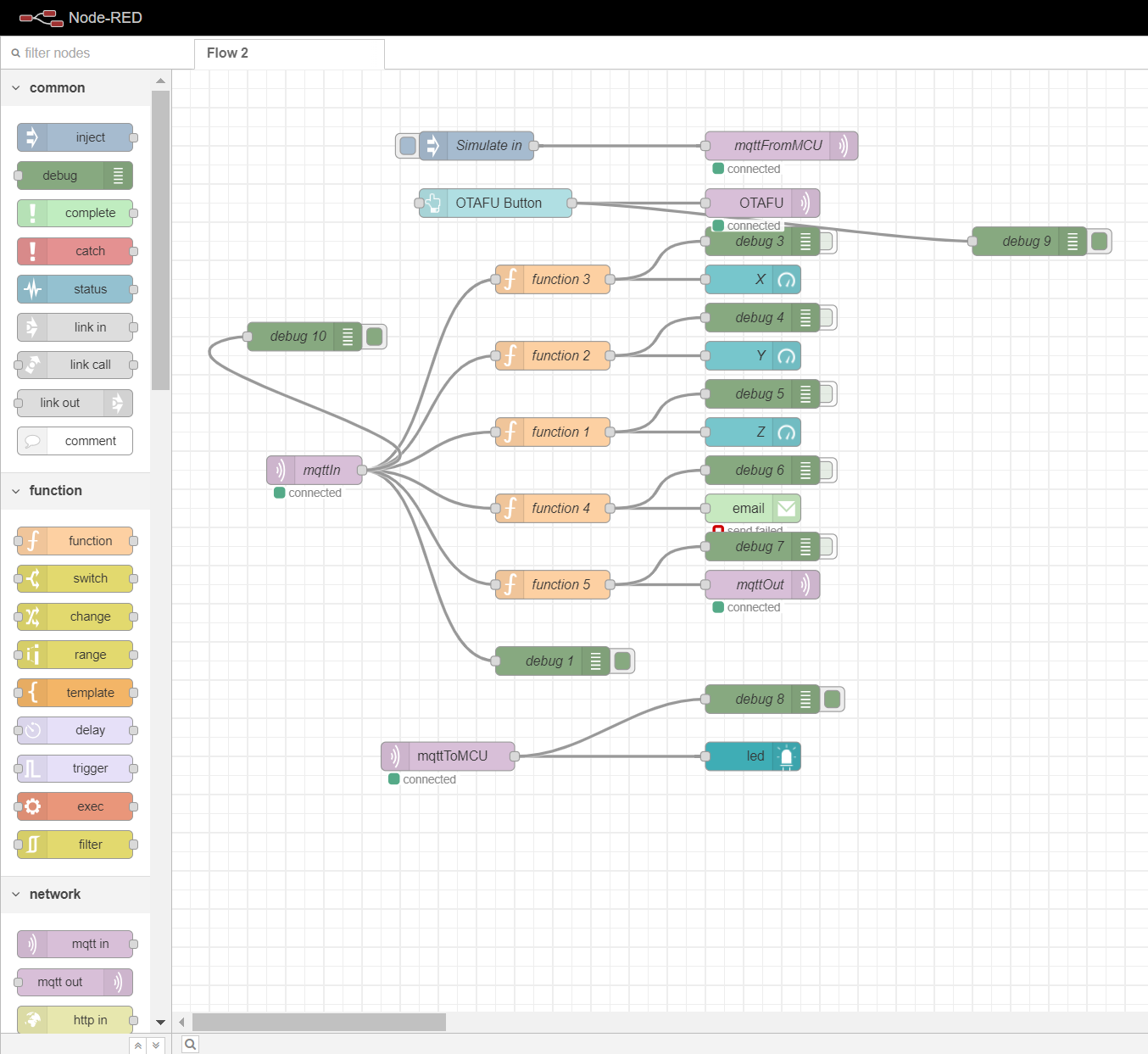Image resolution: width=1148 pixels, height=1054 pixels.
Task: Select the OTAFU Button node
Action: (x=495, y=204)
